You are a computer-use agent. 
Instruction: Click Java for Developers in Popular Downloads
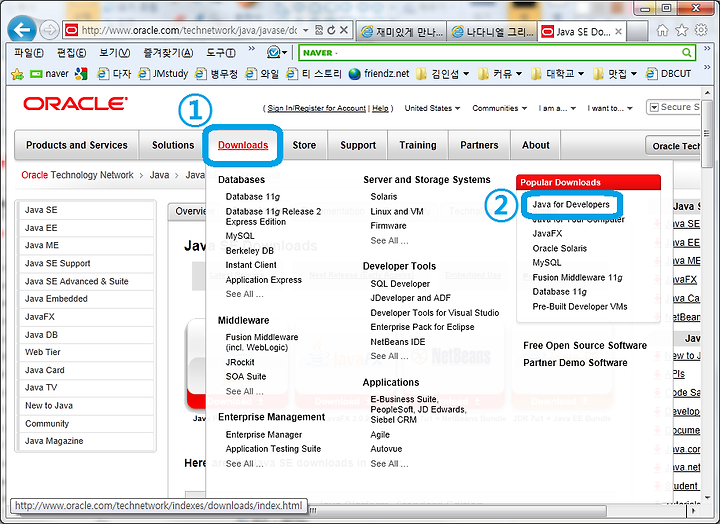pos(571,204)
